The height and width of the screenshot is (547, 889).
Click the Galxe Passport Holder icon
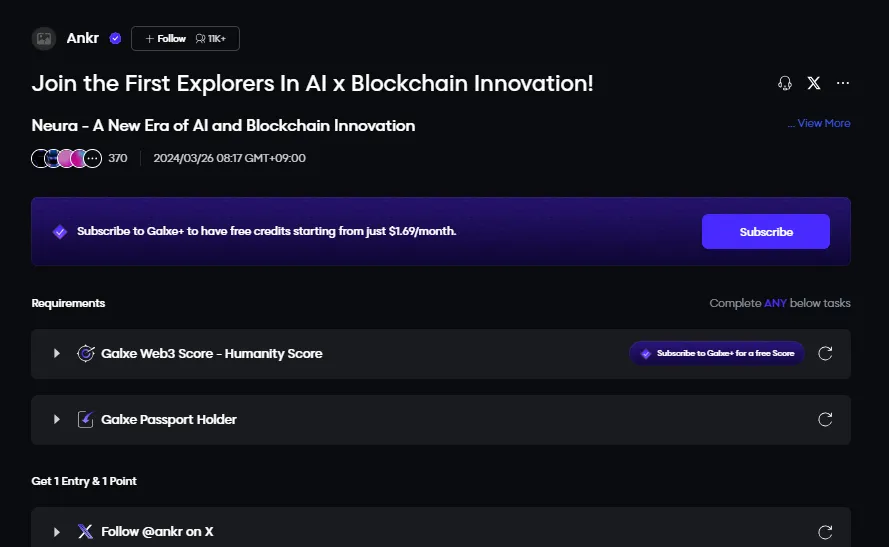click(86, 419)
